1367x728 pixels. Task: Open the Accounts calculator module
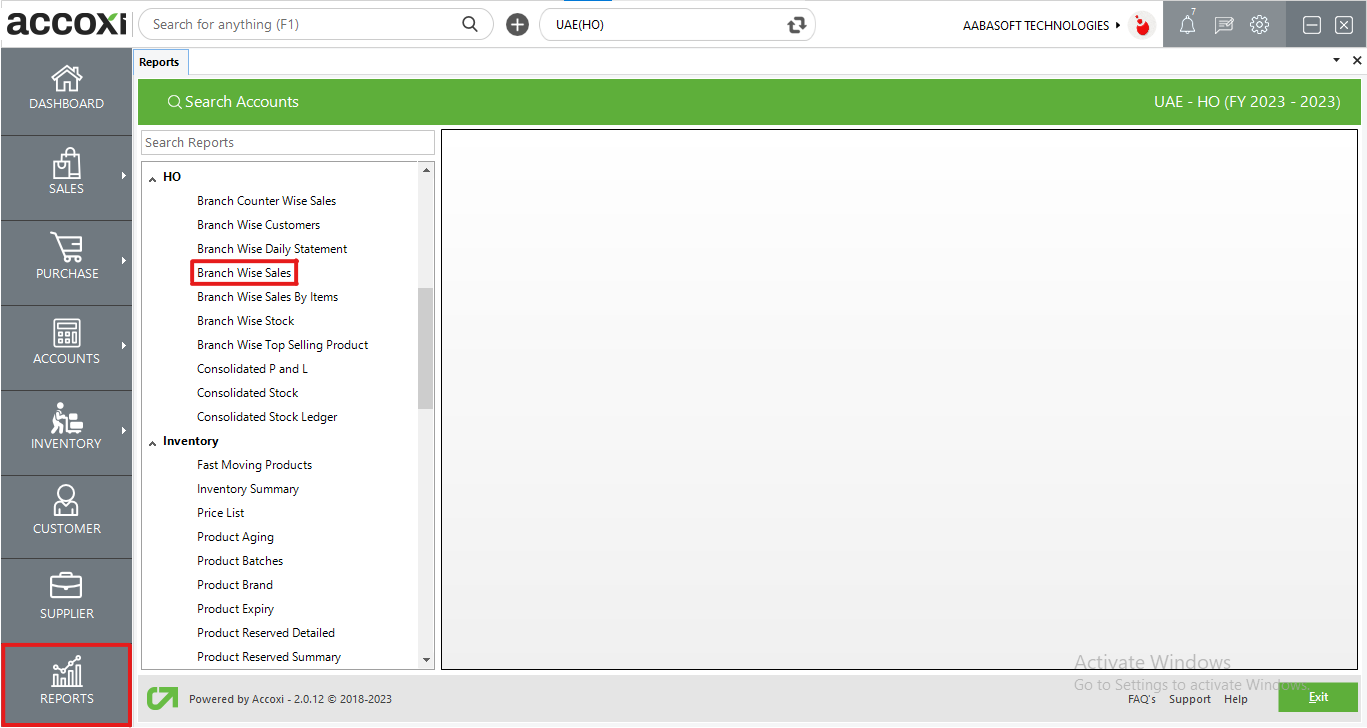click(x=66, y=334)
